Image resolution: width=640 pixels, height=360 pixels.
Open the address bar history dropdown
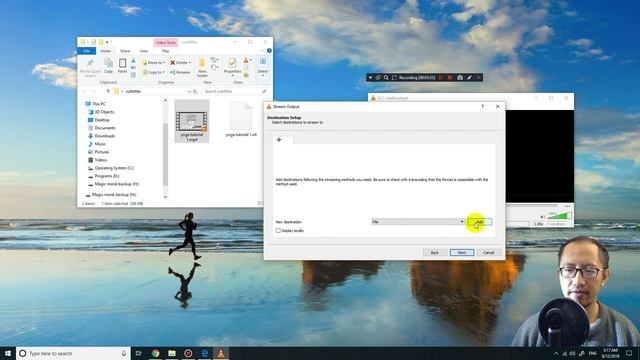pyautogui.click(x=189, y=91)
